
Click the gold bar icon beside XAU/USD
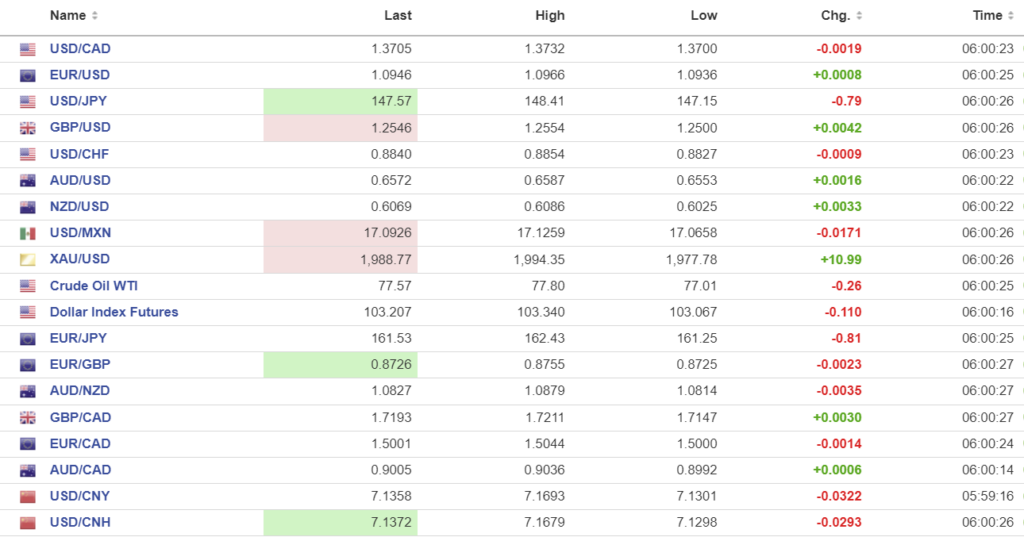(27, 260)
